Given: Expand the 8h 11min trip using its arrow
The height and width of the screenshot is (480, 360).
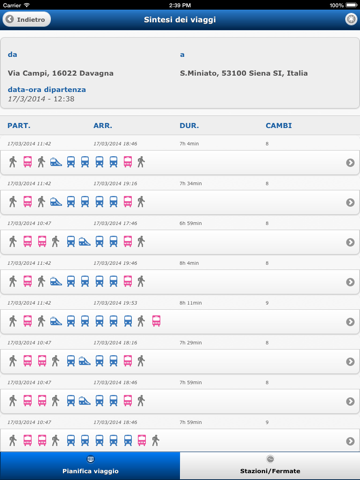Looking at the screenshot, I should [x=350, y=322].
